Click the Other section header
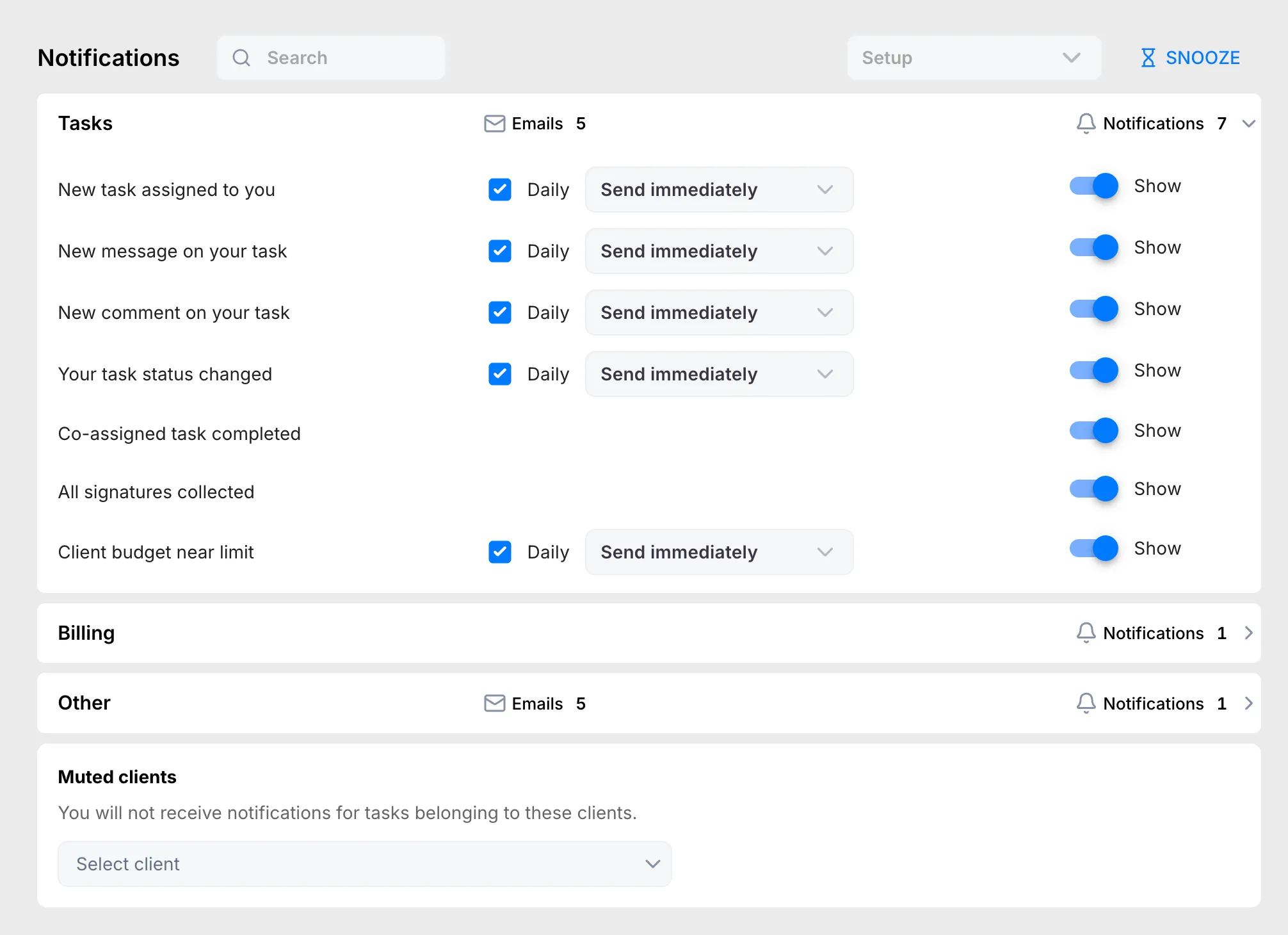Screen dimensions: 1288x935 click(649, 703)
